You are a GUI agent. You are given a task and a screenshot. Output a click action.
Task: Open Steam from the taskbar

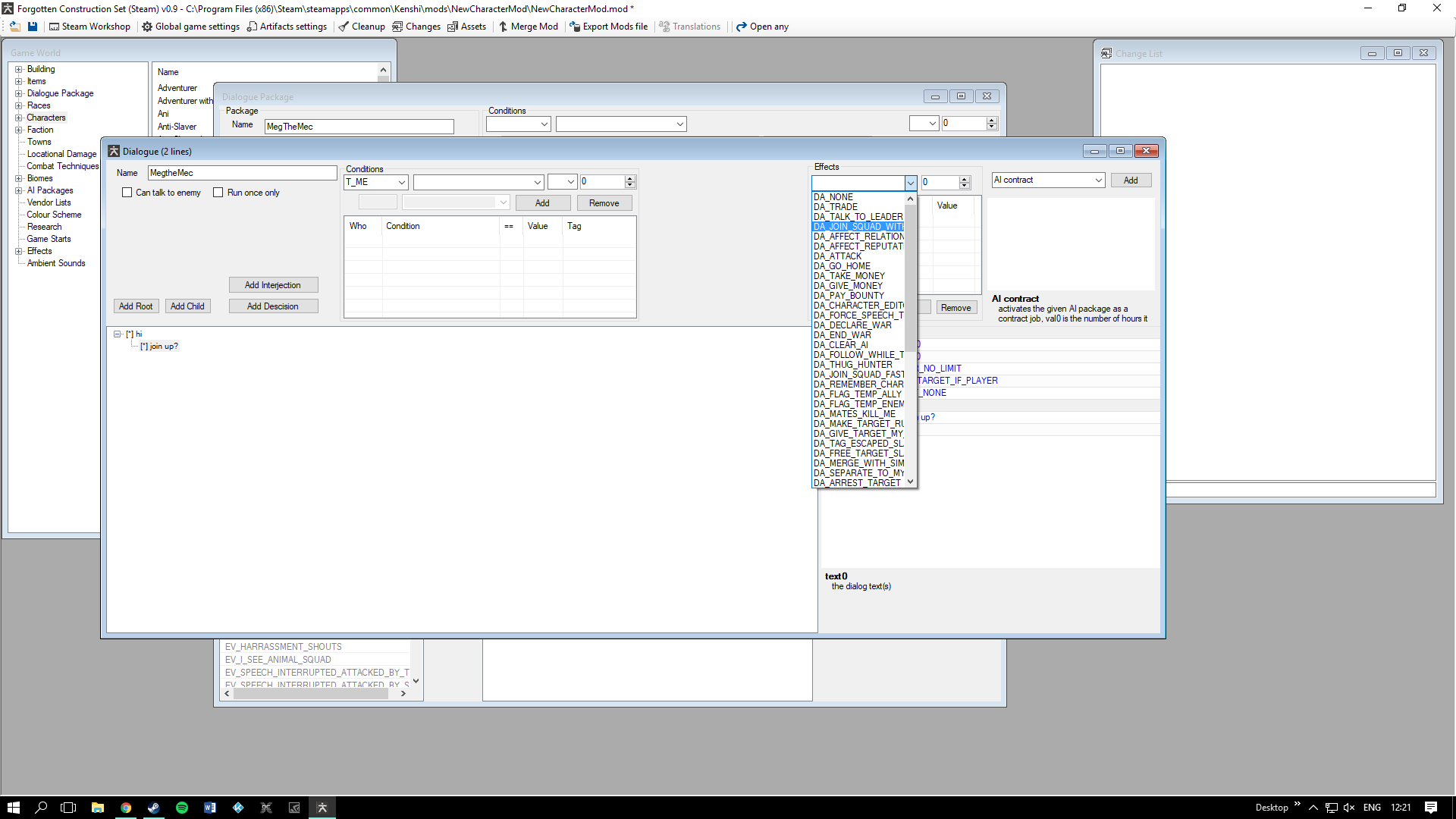click(x=154, y=808)
